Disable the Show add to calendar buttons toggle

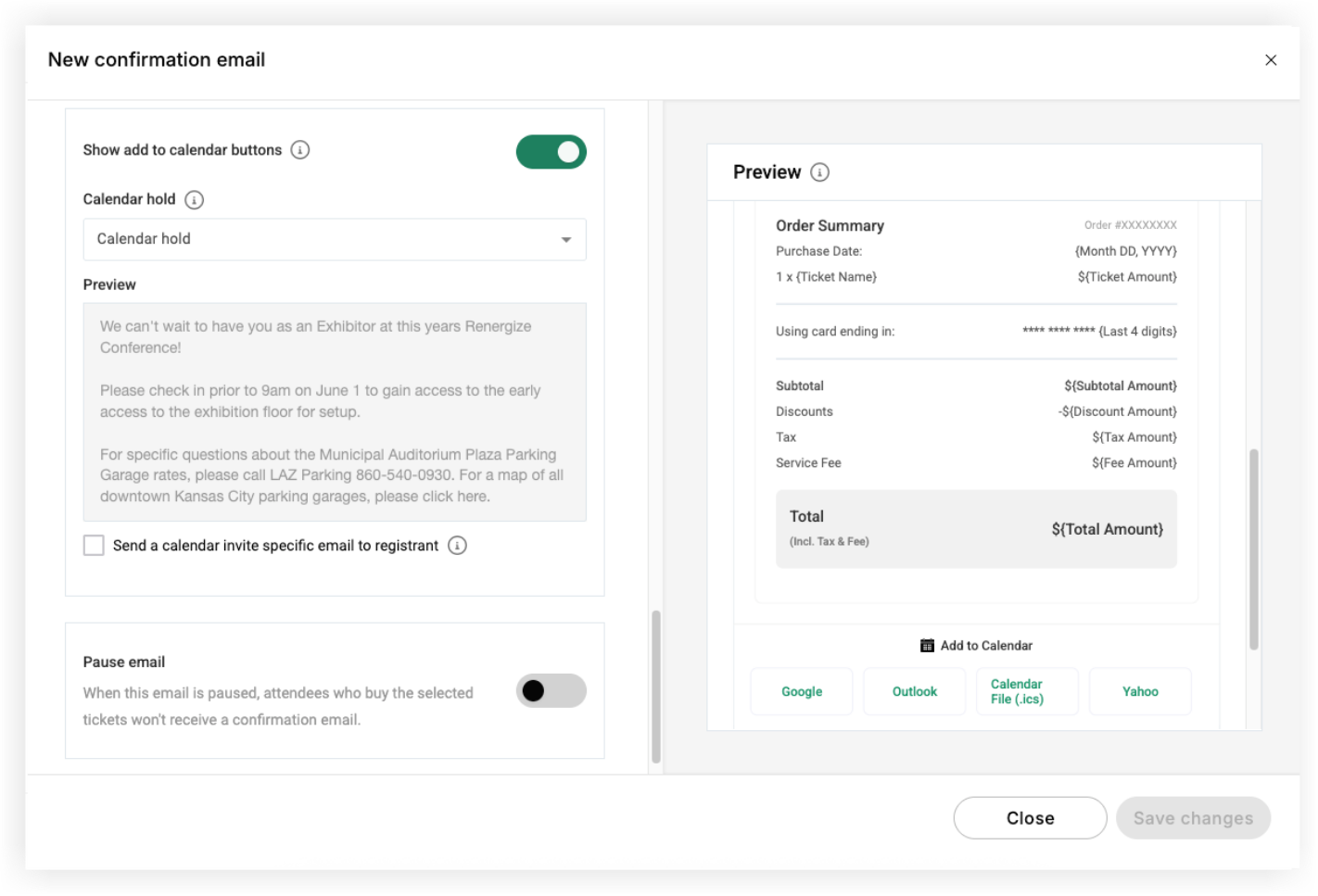(551, 152)
